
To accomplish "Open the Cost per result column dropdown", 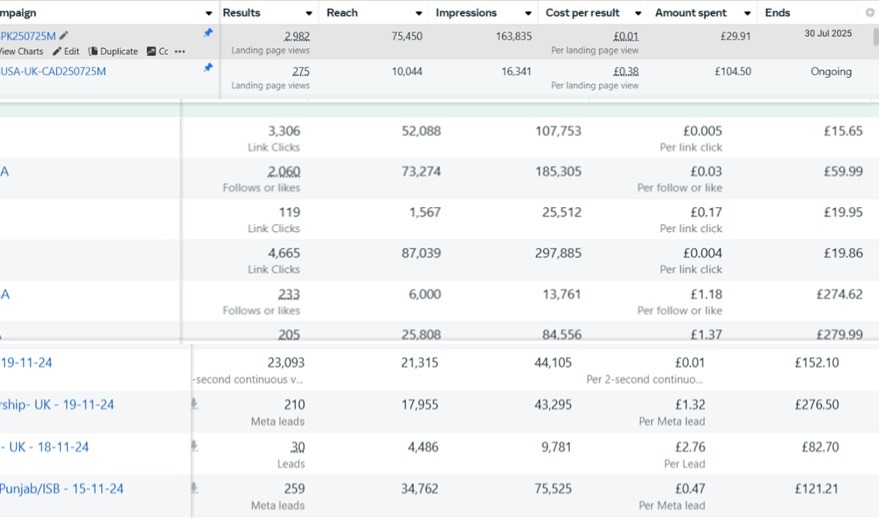I will click(637, 13).
